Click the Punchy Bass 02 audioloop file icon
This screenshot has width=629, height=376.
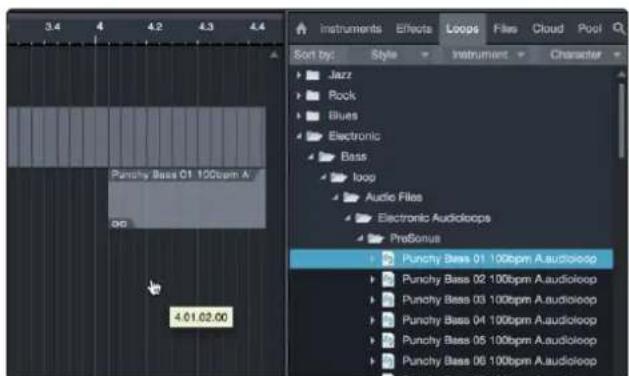388,279
